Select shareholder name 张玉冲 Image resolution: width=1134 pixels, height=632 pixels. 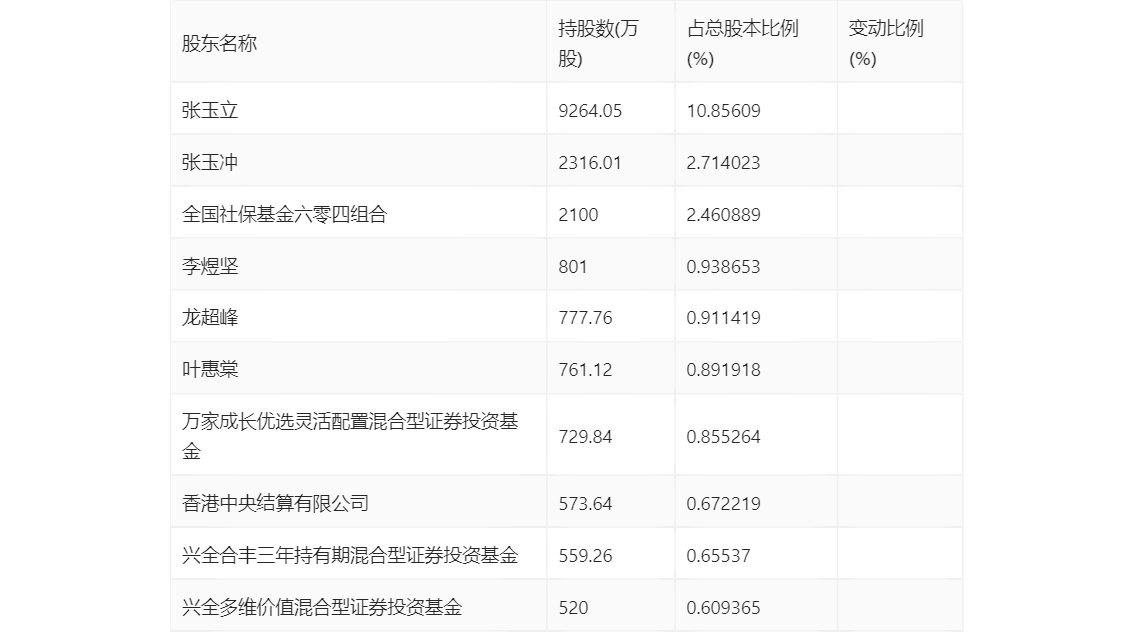[x=210, y=163]
